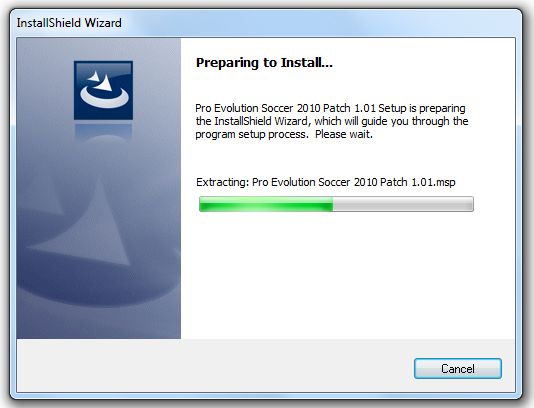Select the Extracting file name label
Viewport: 534px width, 408px height.
click(326, 182)
